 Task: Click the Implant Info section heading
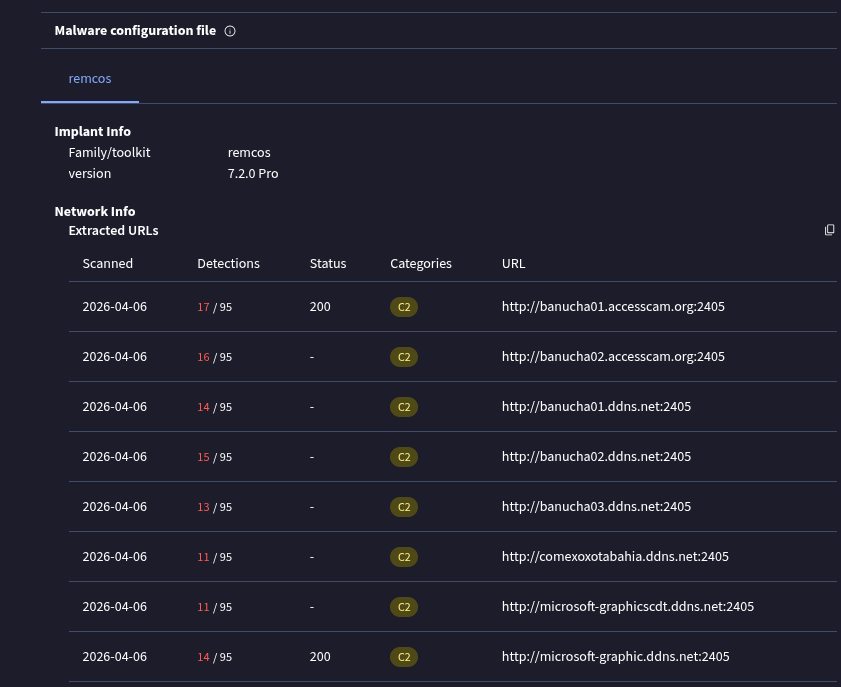(x=93, y=131)
